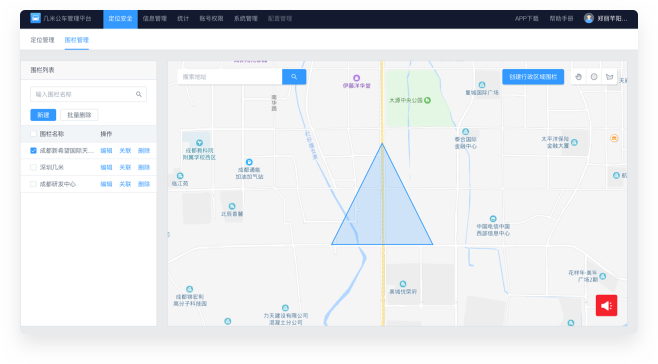This screenshot has height=364, width=658.
Task: Check the 深圳几米 fence checkbox
Action: click(34, 167)
